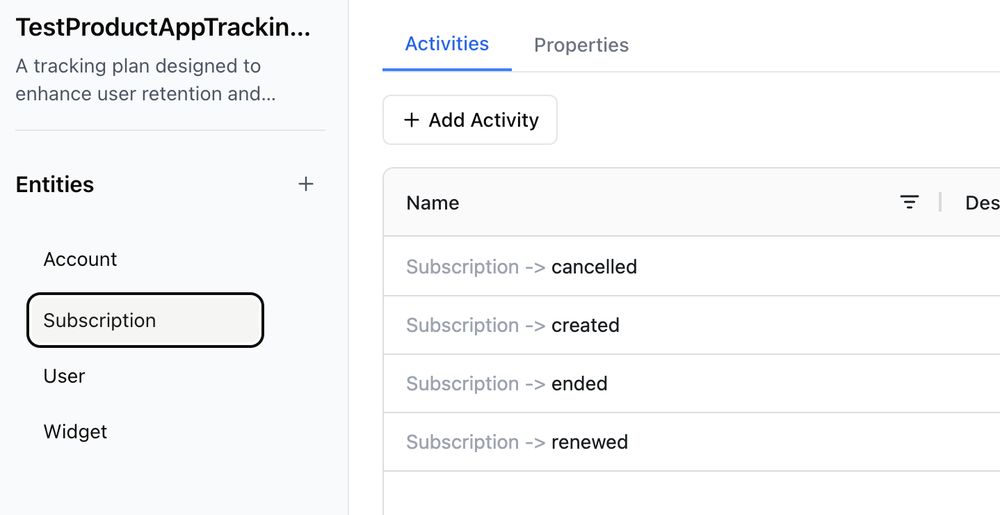The image size is (1000, 515).
Task: Select the Widget entity
Action: 75,432
